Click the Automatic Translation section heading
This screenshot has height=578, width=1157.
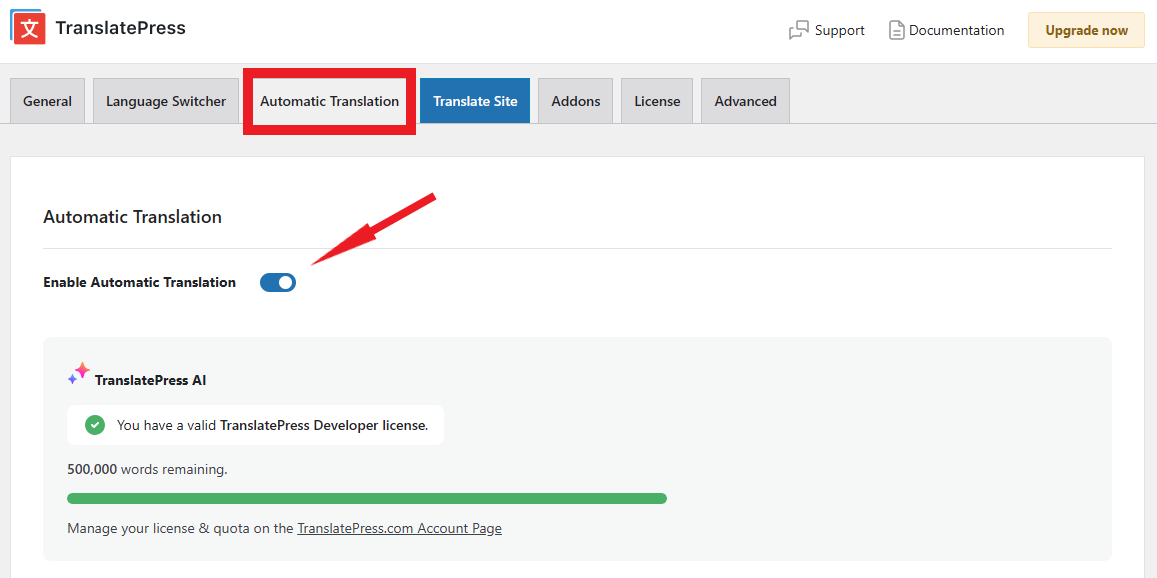click(132, 216)
